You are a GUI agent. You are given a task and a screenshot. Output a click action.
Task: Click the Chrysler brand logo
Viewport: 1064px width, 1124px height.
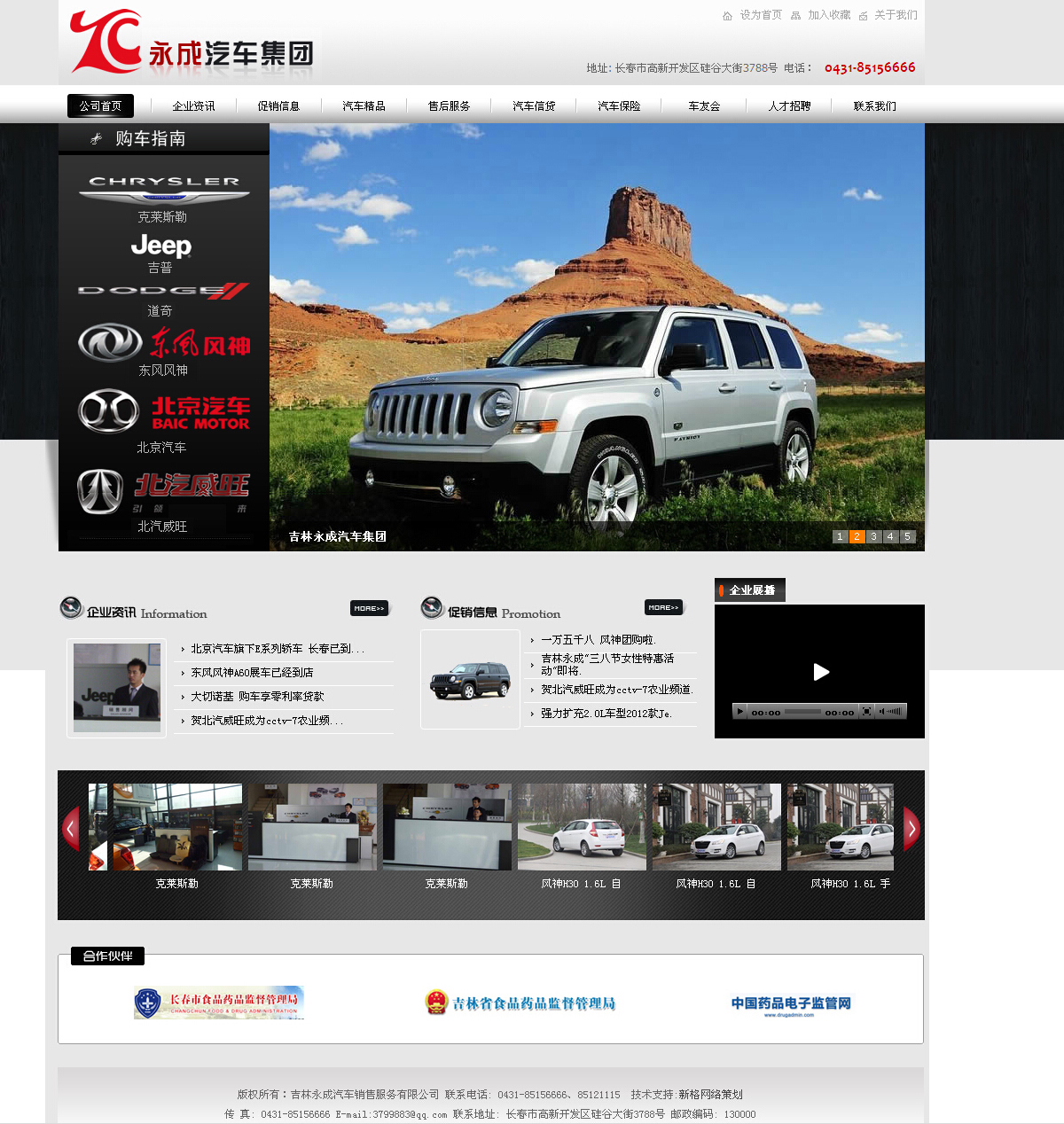pos(164,188)
